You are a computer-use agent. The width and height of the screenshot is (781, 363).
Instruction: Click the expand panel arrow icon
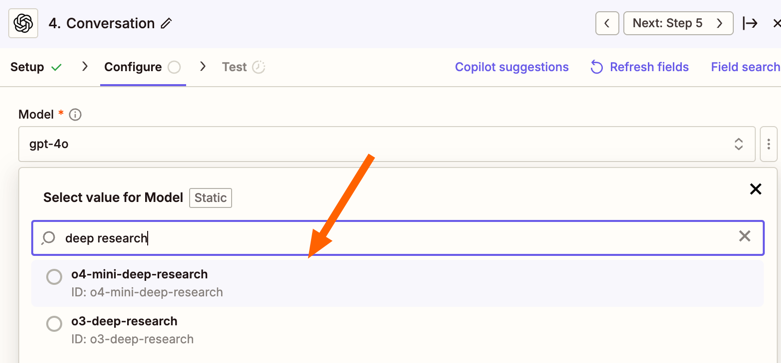pyautogui.click(x=750, y=23)
